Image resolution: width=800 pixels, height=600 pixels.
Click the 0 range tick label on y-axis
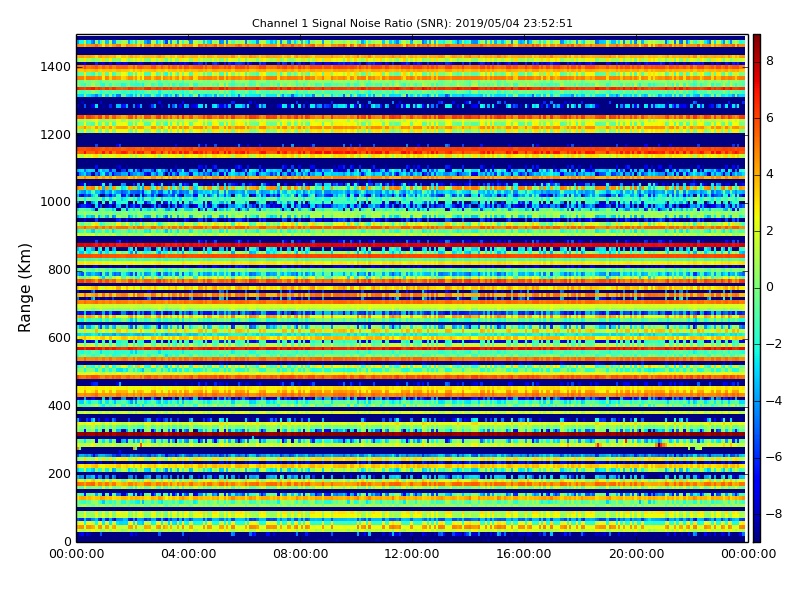(x=68, y=541)
